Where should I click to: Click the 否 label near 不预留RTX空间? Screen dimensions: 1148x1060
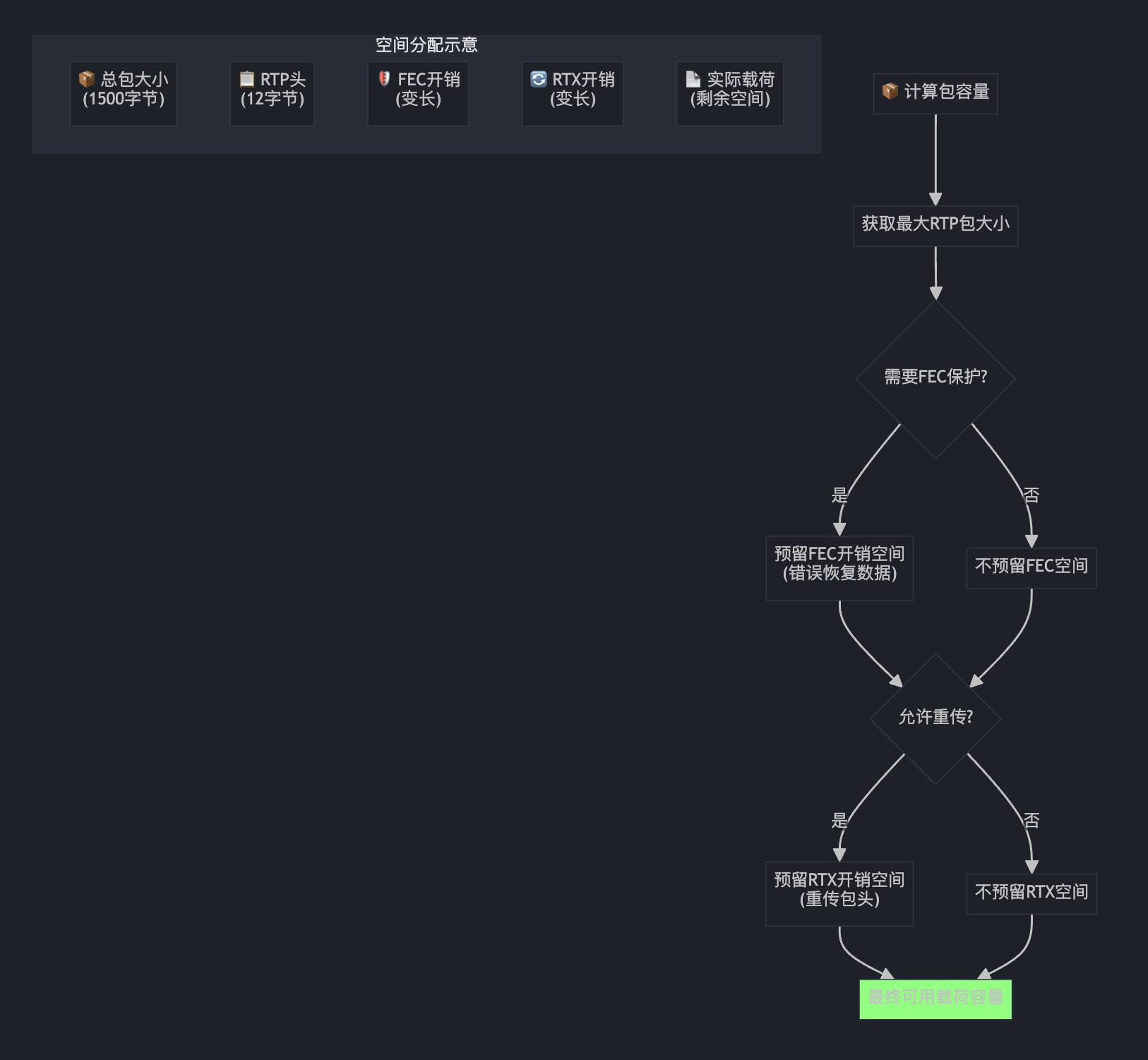[1032, 819]
